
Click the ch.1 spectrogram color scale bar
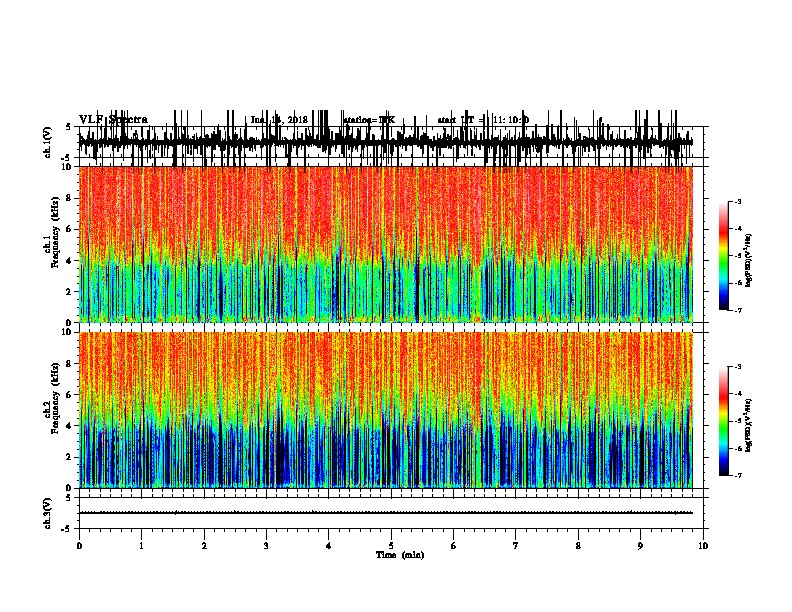coord(723,256)
